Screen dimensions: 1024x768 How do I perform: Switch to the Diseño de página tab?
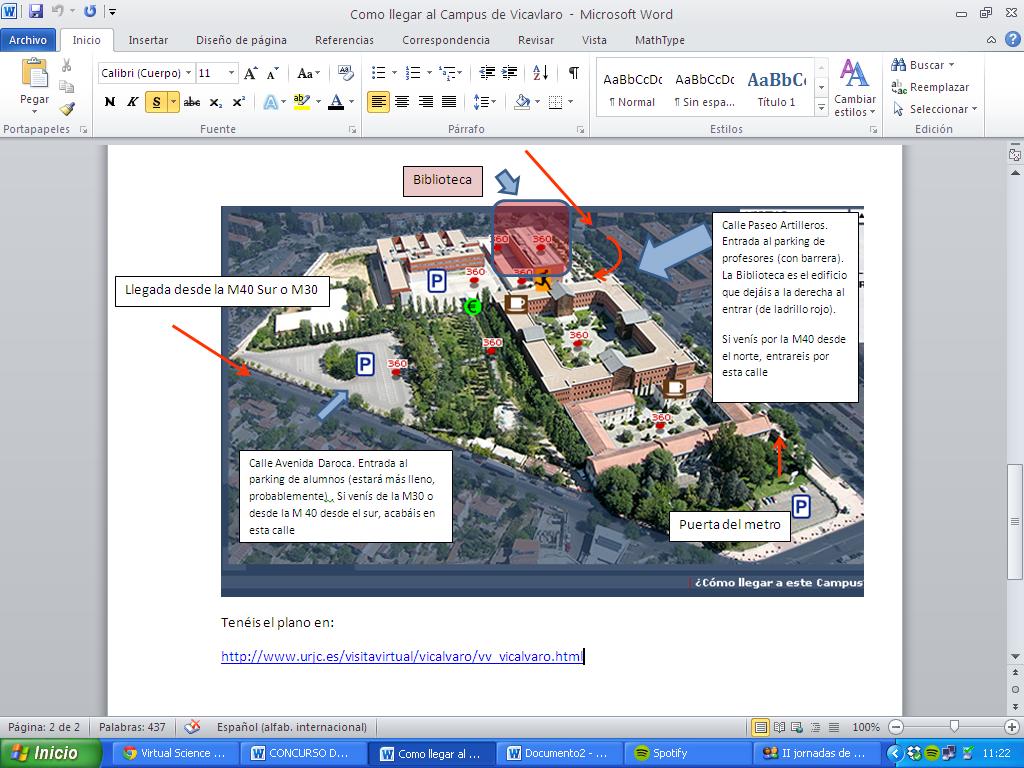[x=241, y=40]
